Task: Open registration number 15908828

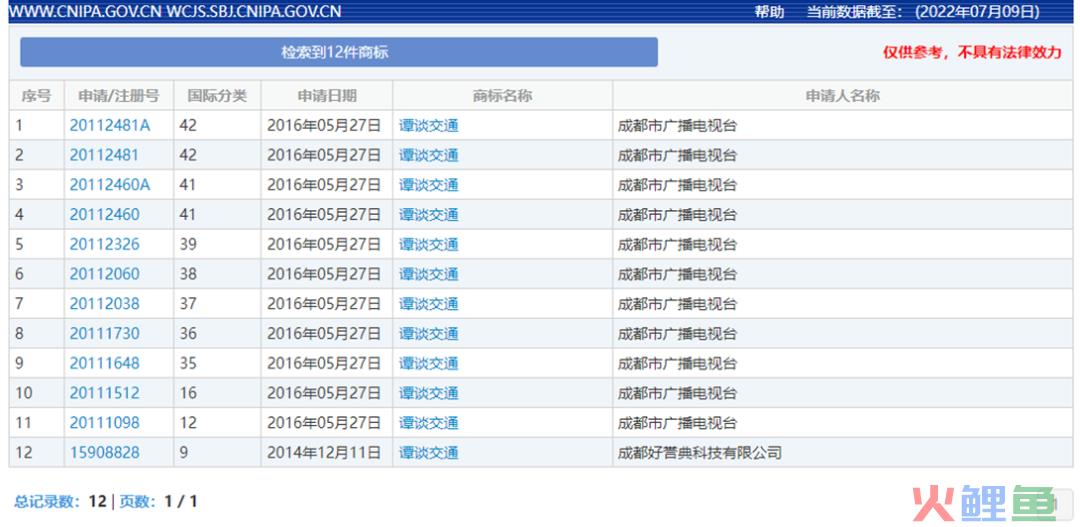Action: click(104, 453)
